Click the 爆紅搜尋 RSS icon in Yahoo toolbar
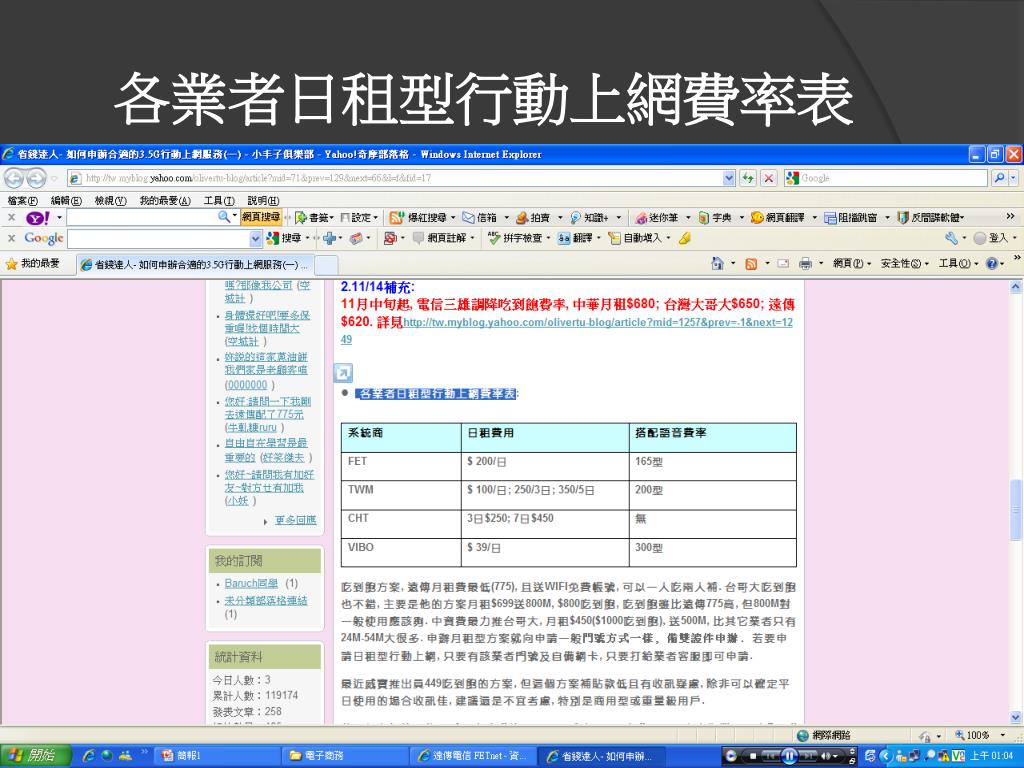 coord(396,217)
